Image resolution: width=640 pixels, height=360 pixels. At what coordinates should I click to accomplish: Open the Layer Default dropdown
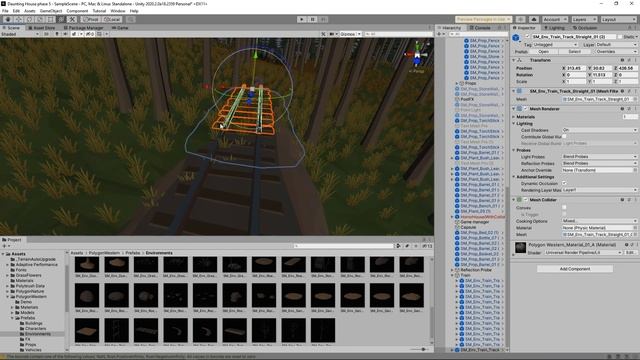coord(616,44)
